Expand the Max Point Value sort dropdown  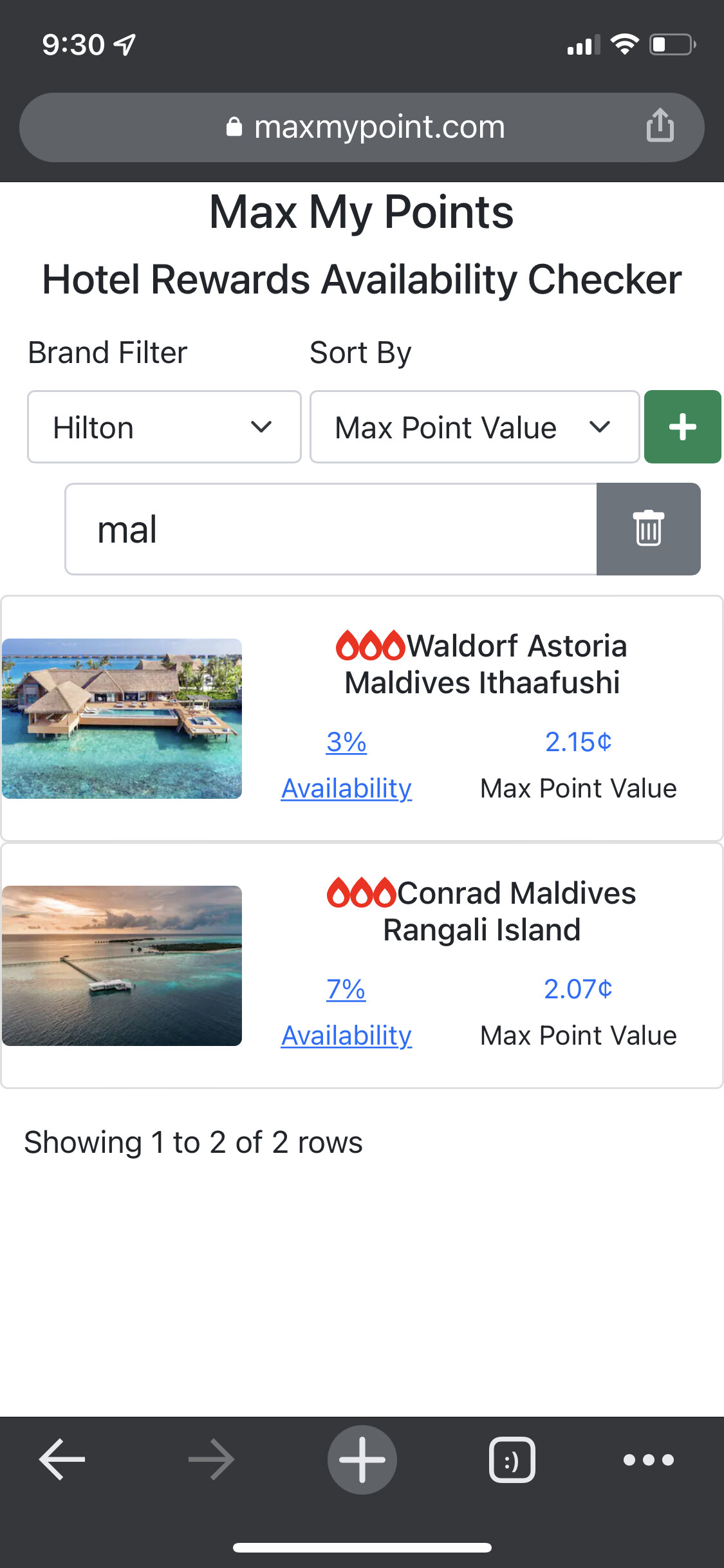click(x=474, y=427)
